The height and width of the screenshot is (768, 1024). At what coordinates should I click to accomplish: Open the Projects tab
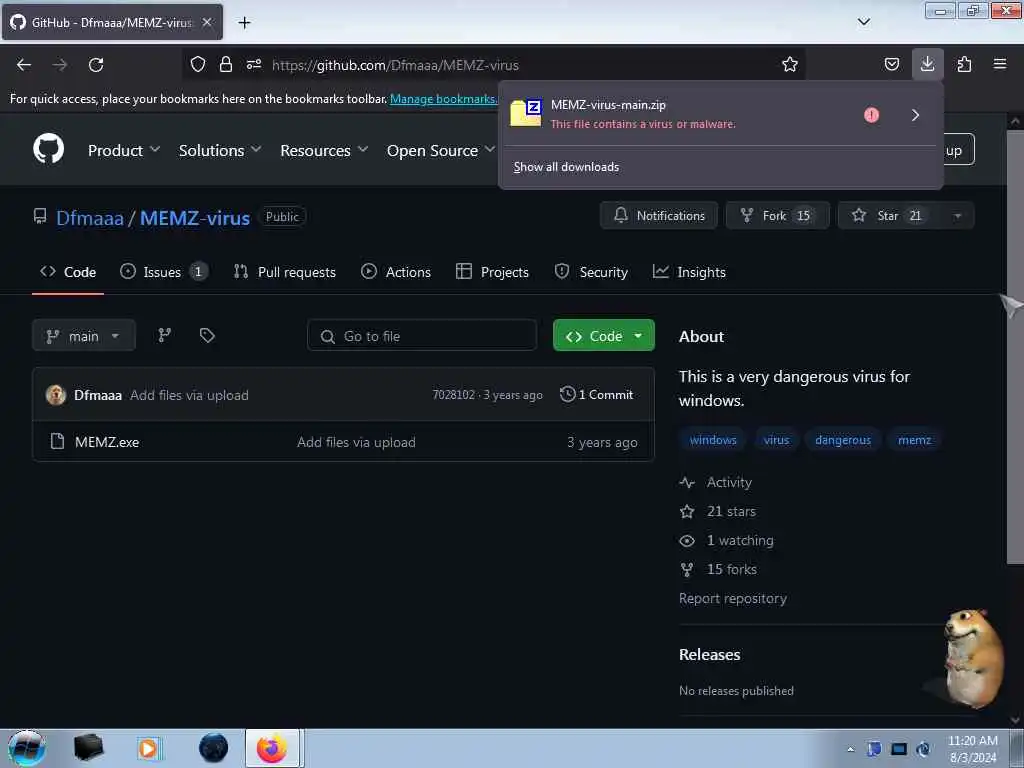(492, 272)
